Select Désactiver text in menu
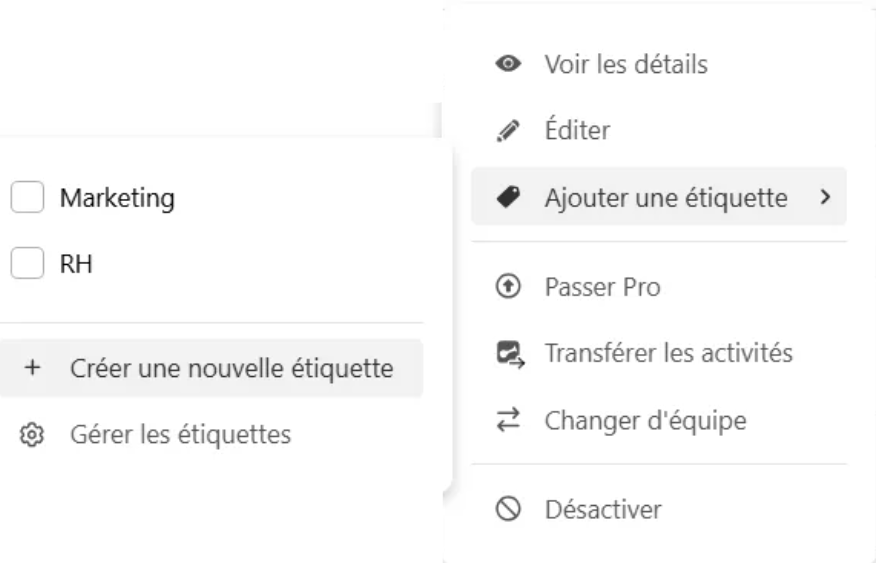 602,510
